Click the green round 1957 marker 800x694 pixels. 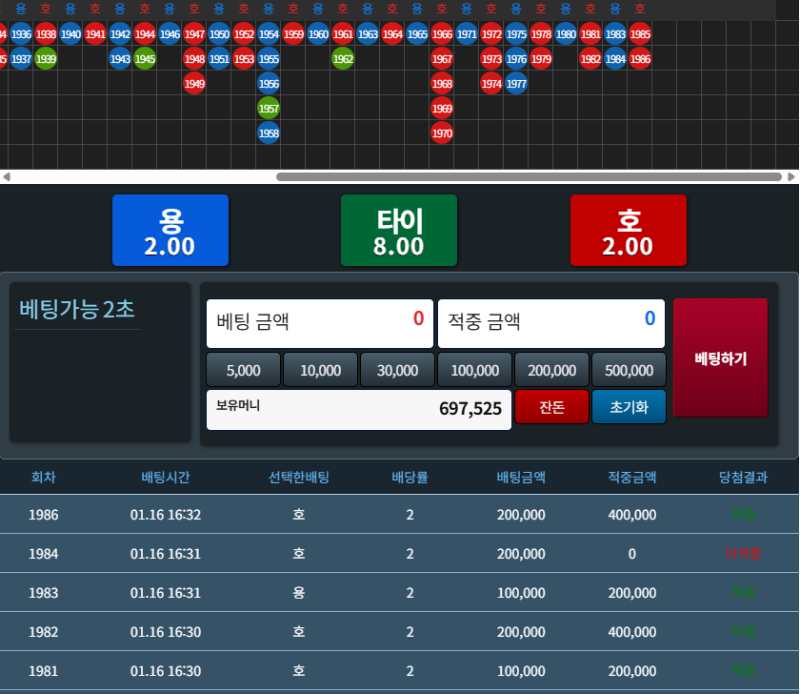pos(268,108)
